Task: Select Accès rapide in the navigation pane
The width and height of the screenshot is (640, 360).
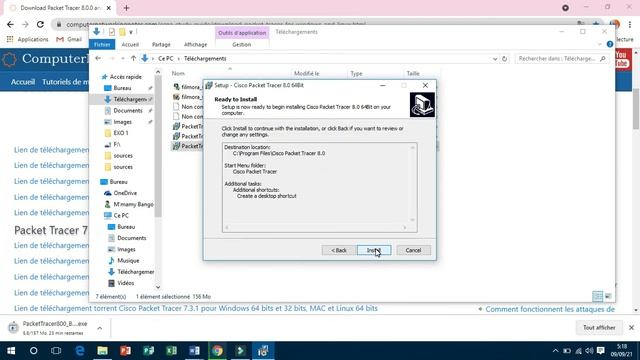Action: [x=125, y=77]
